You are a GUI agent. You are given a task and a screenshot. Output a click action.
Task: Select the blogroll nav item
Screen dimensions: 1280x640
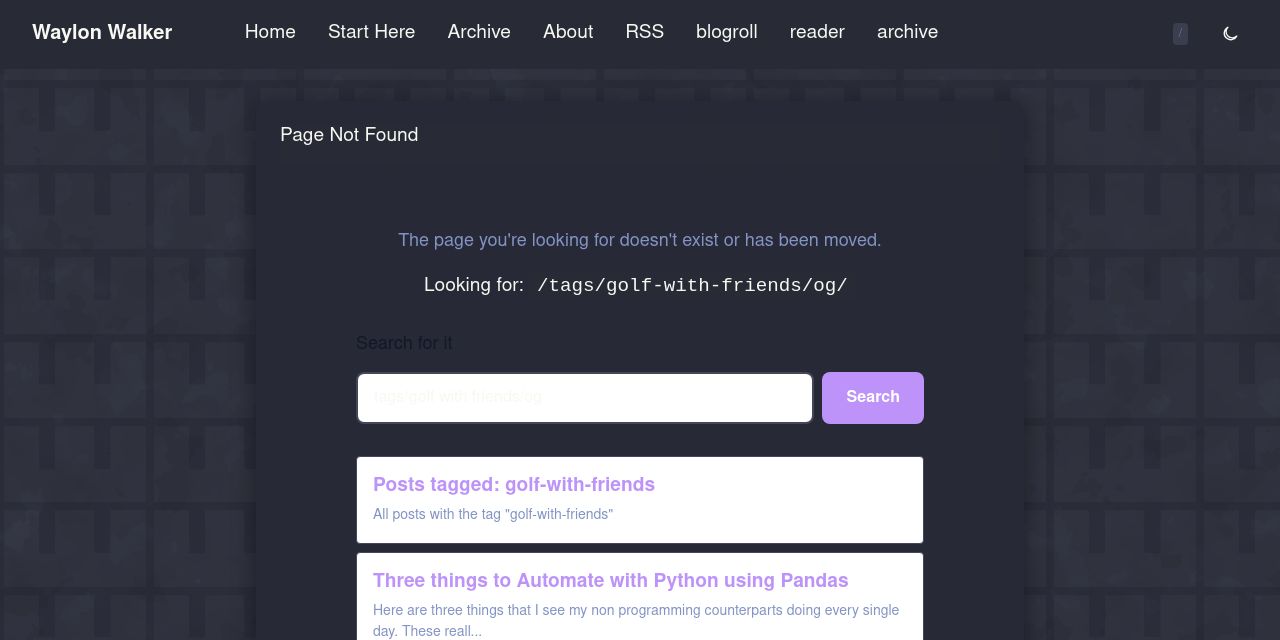[x=726, y=32]
